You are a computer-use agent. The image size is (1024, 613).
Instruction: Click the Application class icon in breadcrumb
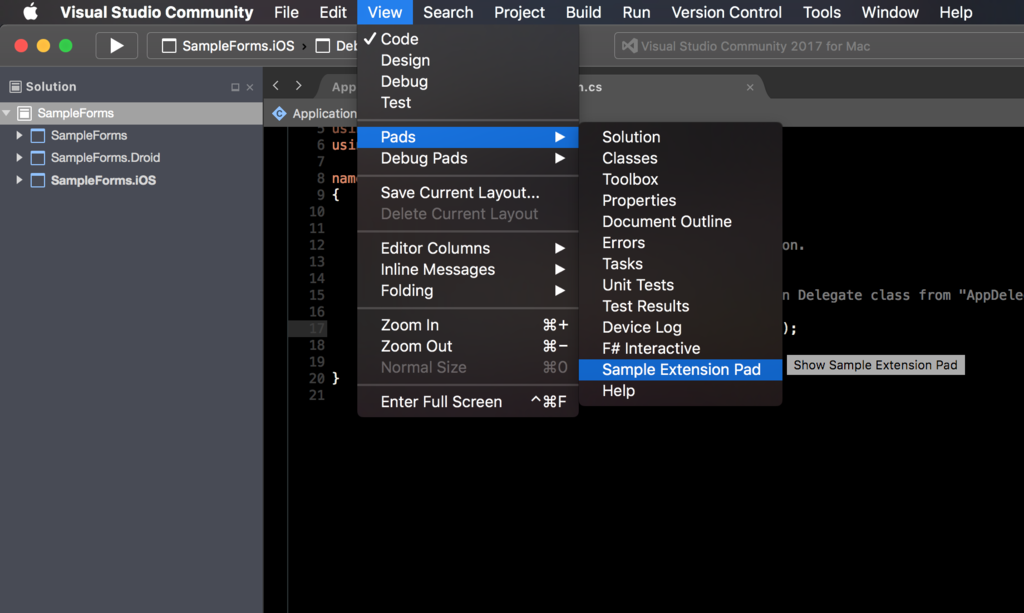coord(279,113)
